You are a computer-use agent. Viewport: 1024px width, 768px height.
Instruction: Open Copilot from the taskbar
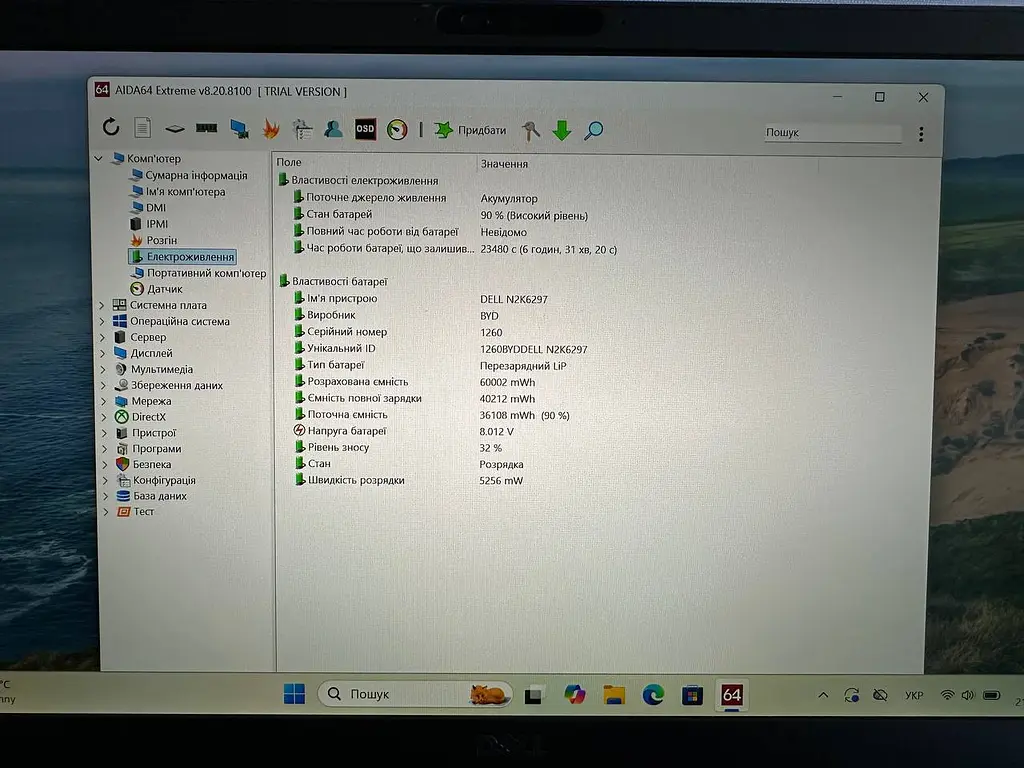pos(575,694)
